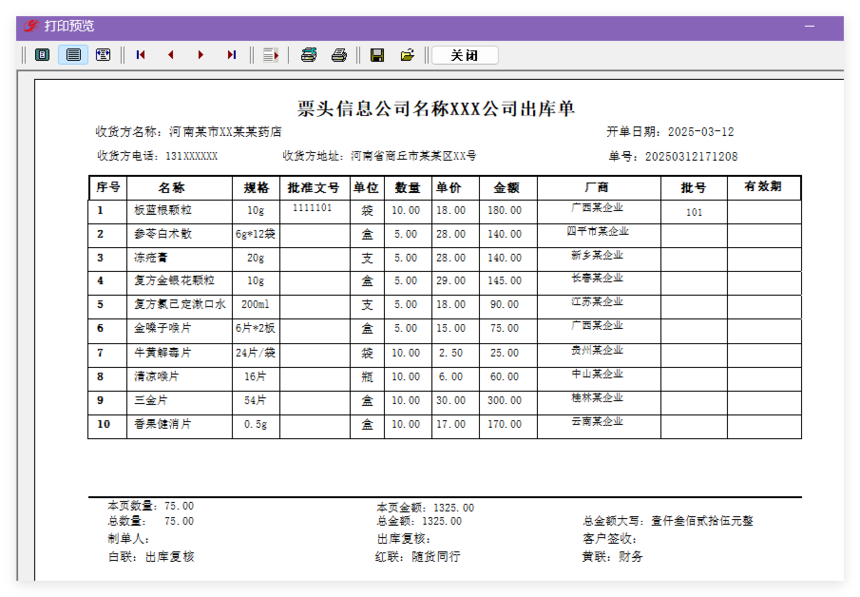Select the fit page width icon
860x597 pixels.
pos(103,55)
